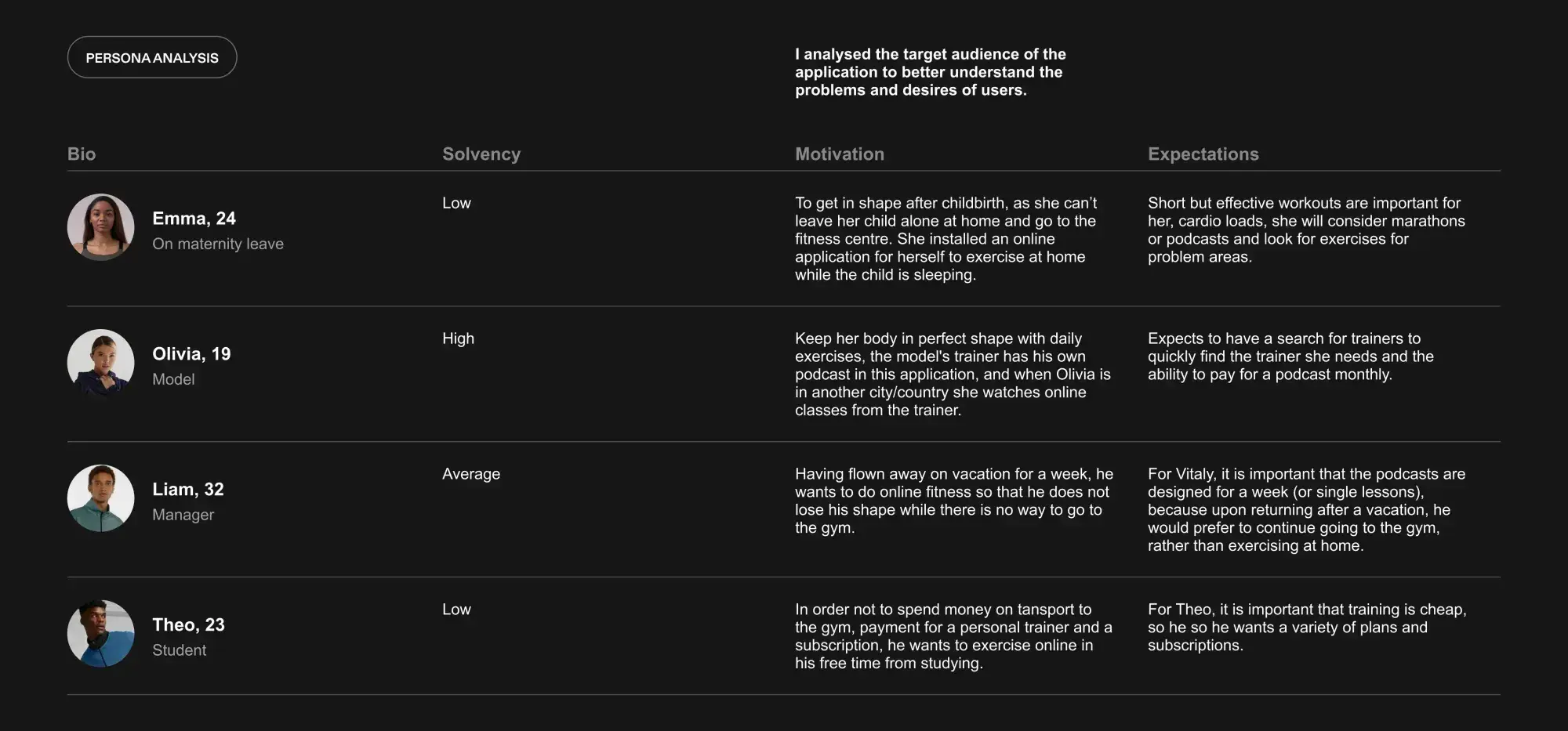Click the On maternity leave subtitle
The width and height of the screenshot is (1568, 731).
218,244
